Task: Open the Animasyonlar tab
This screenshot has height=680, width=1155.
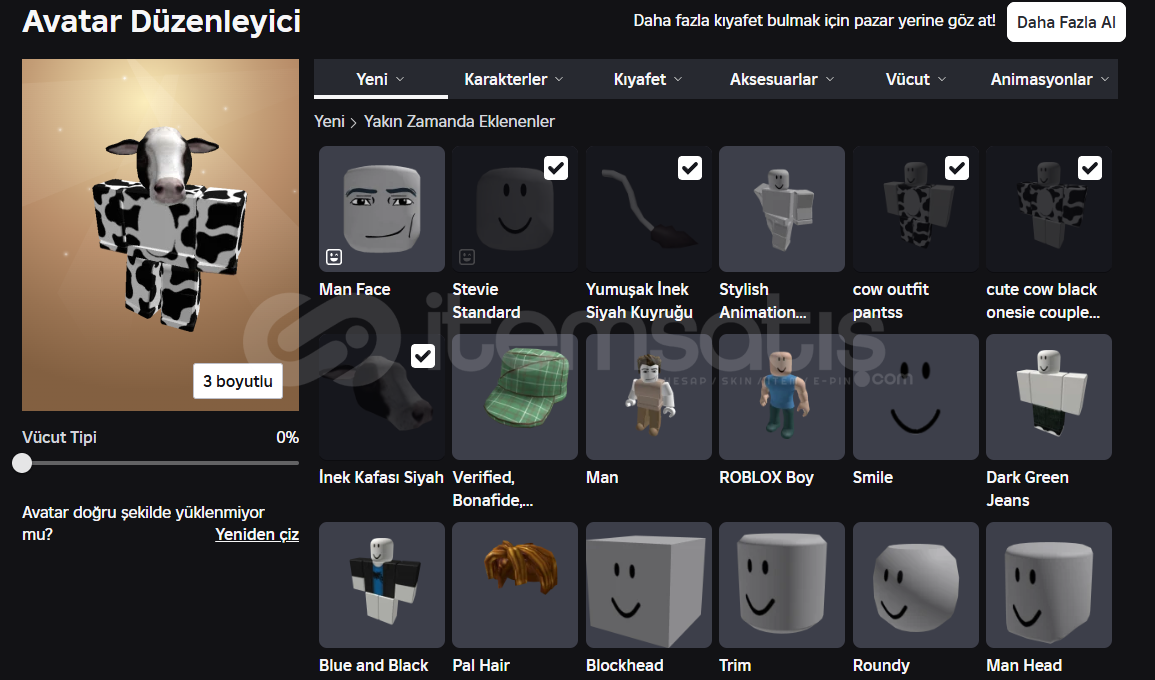Action: [1050, 79]
